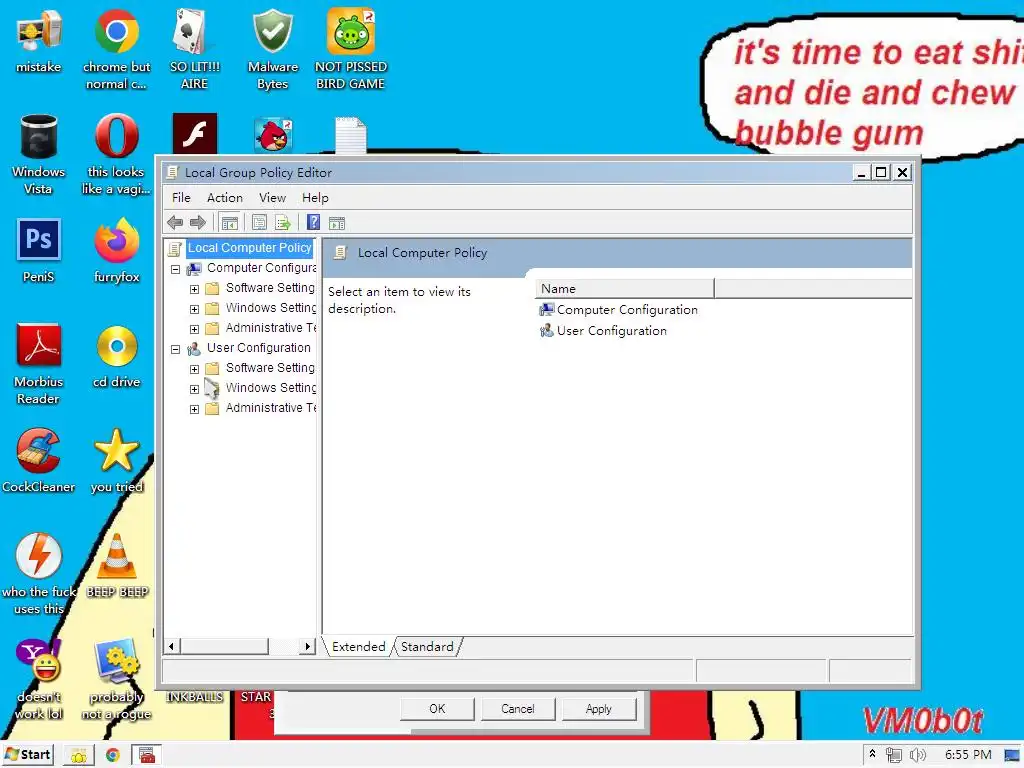Viewport: 1024px width, 768px height.
Task: Toggle the Show/Hide Console Tree toolbar icon
Action: (x=229, y=223)
